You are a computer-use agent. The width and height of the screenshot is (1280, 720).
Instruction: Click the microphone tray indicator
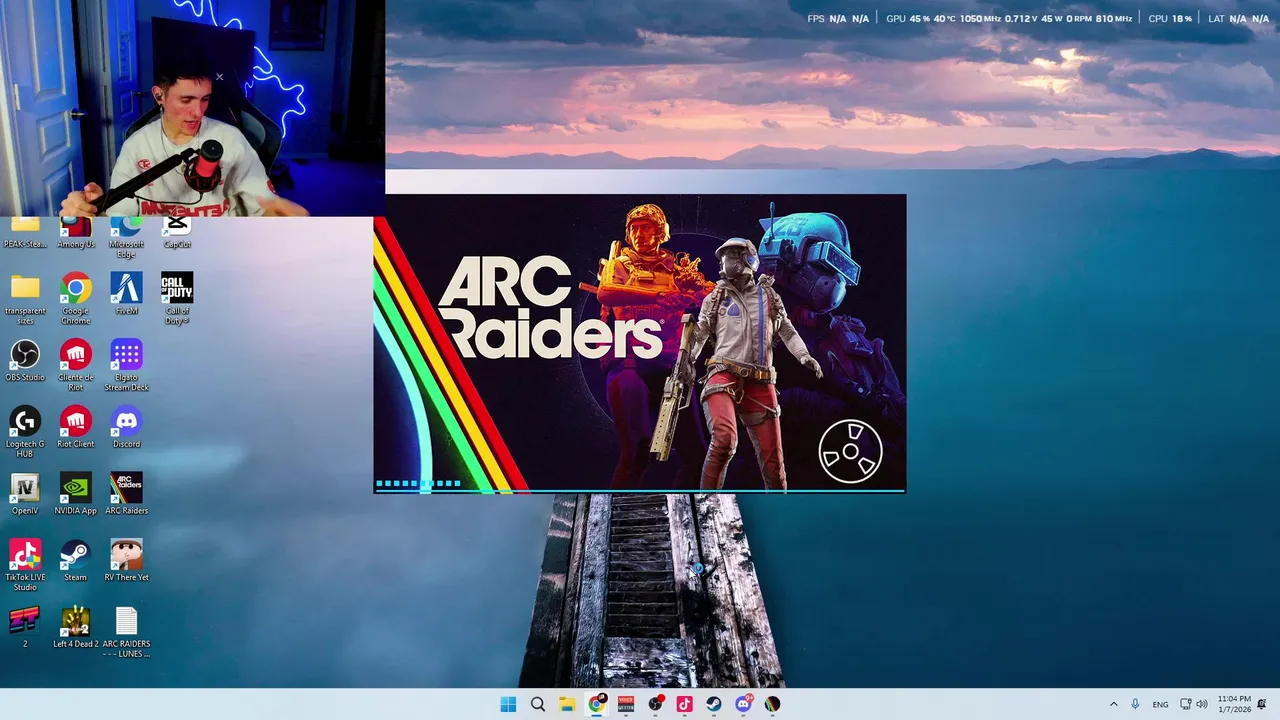click(1135, 704)
